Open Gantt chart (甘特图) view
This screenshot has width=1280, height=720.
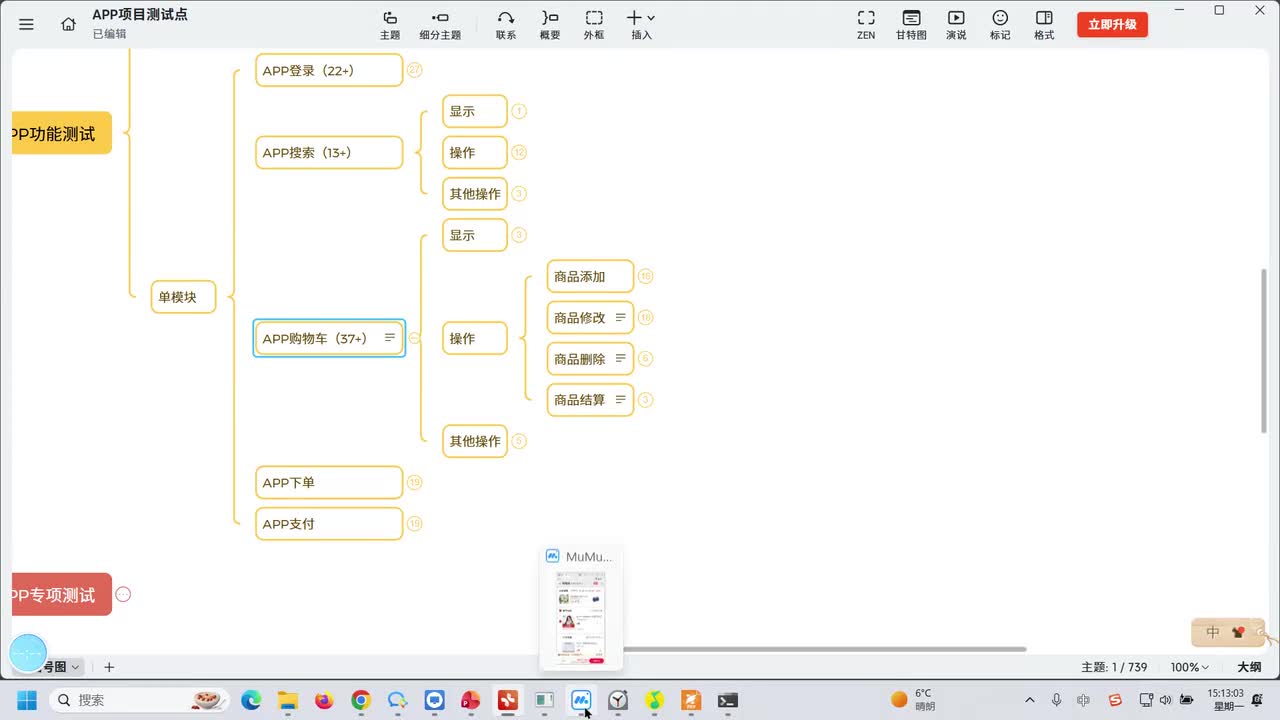pyautogui.click(x=911, y=25)
